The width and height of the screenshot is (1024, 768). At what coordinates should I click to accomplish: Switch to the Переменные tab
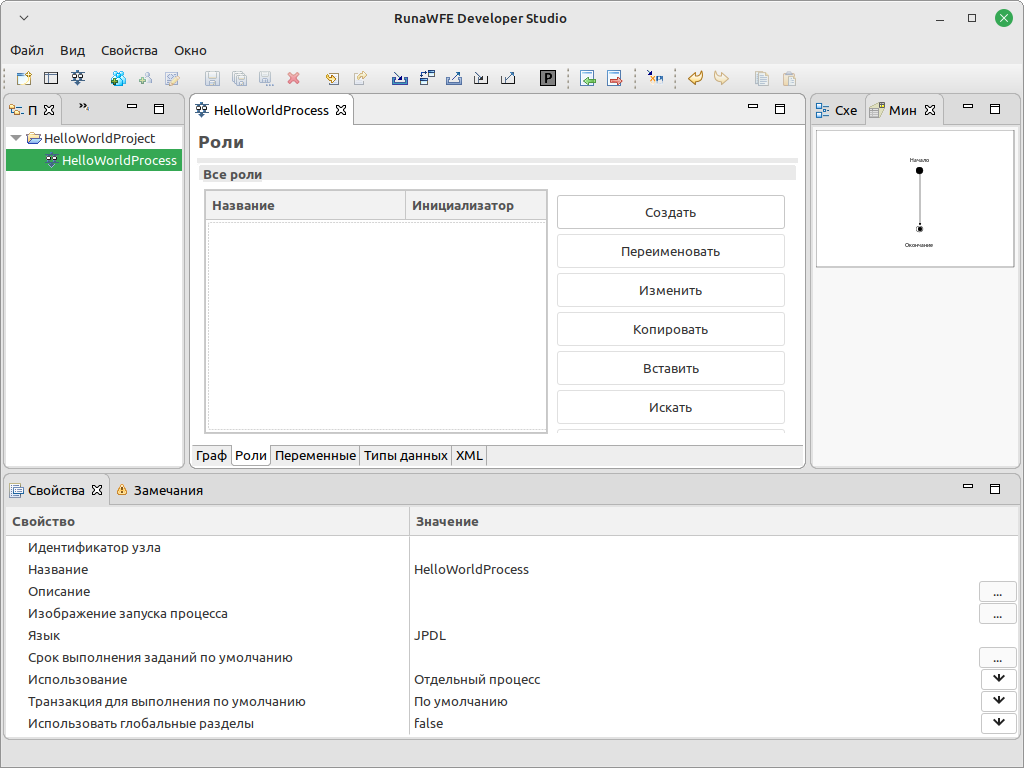[315, 455]
